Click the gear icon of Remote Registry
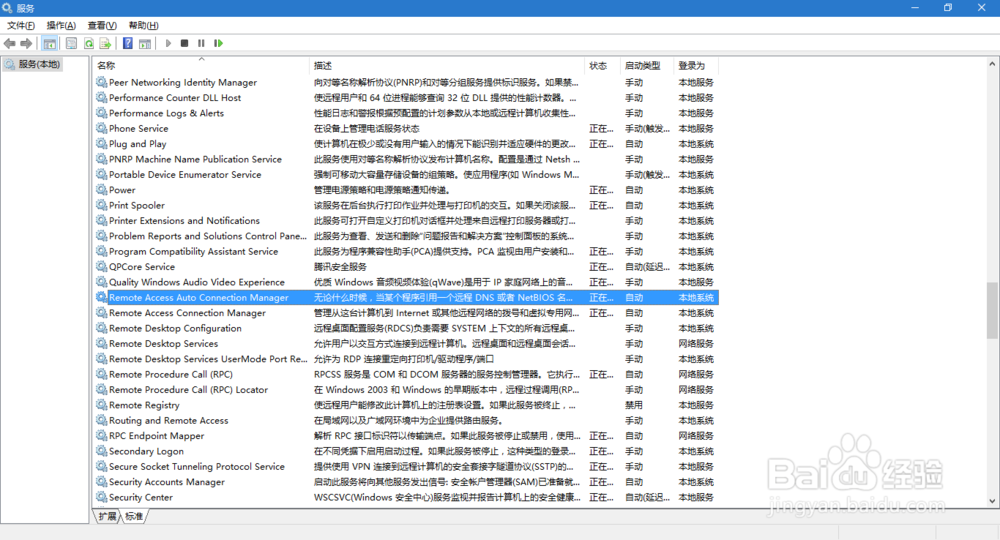The height and width of the screenshot is (540, 1000). 101,405
